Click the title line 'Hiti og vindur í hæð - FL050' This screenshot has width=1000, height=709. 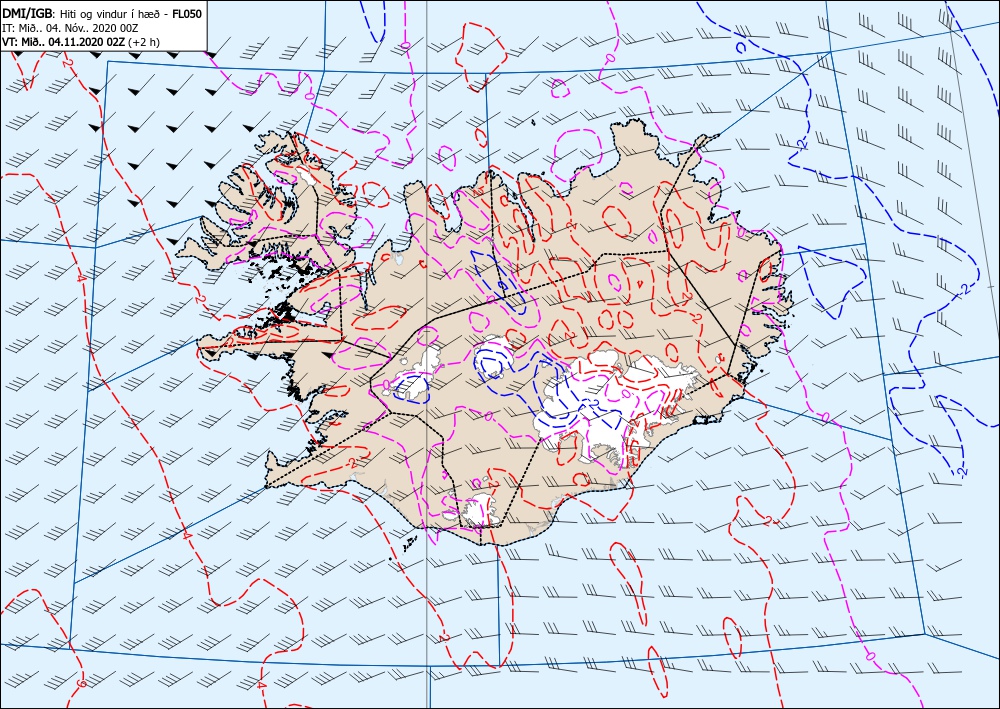tap(131, 13)
